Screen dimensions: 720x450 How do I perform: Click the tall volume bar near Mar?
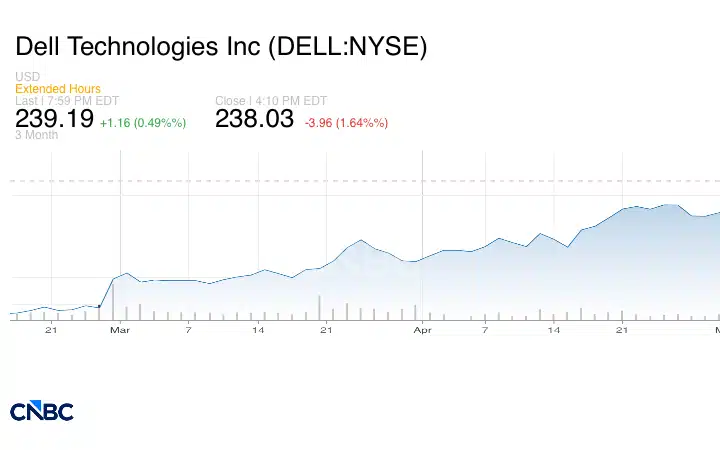click(x=113, y=301)
